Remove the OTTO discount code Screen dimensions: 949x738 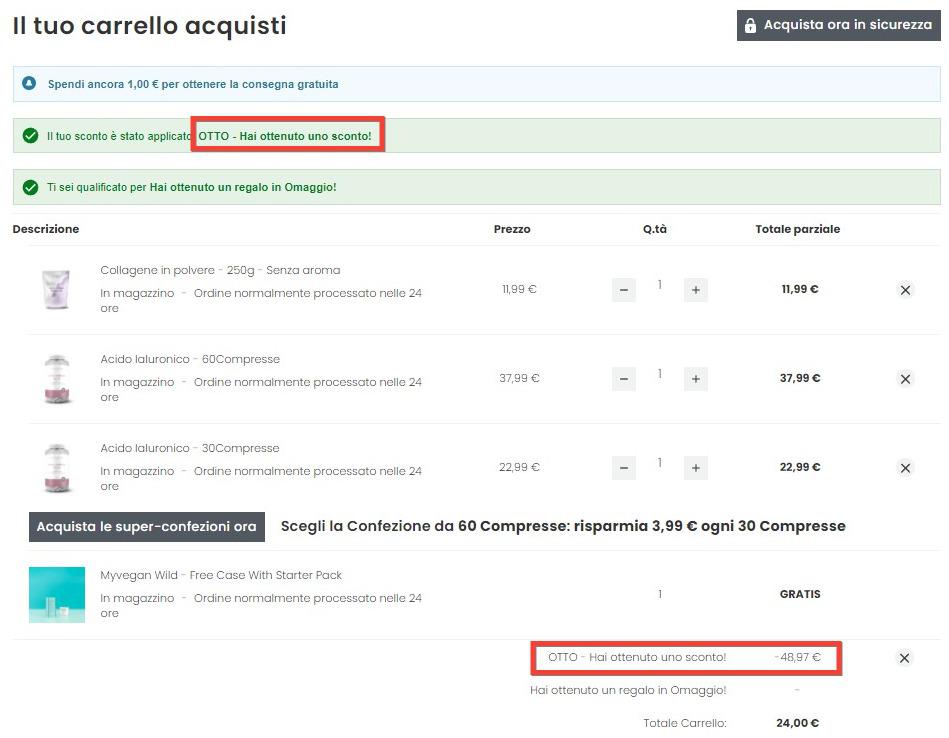pos(904,658)
